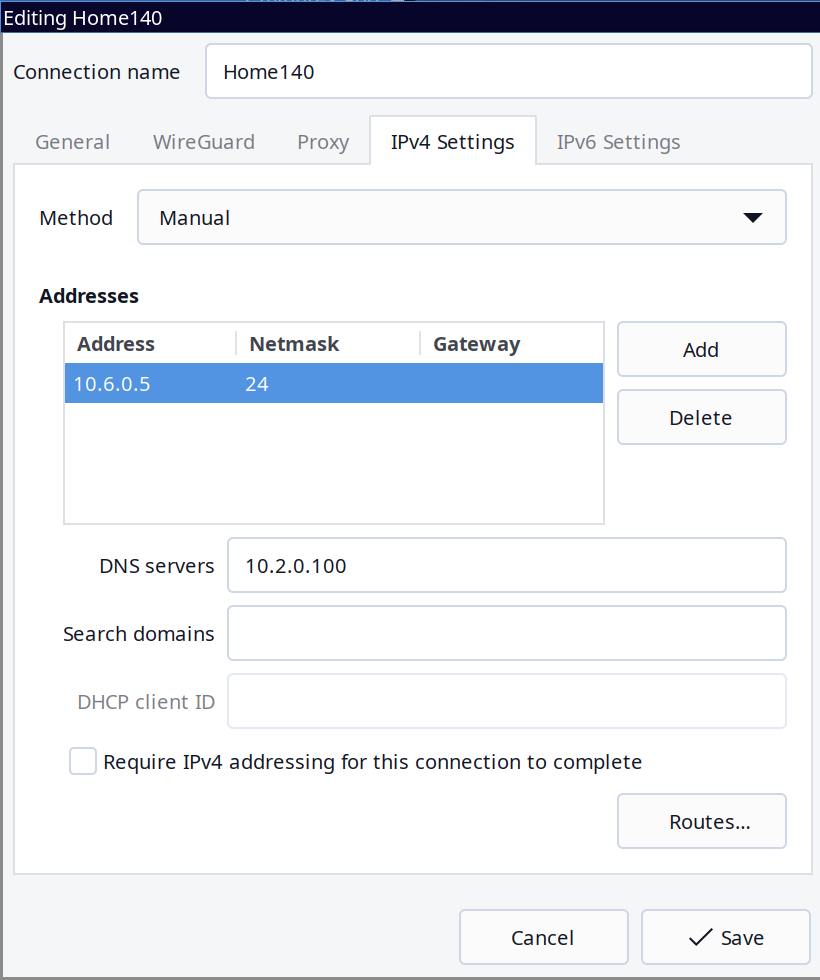The height and width of the screenshot is (980, 820).
Task: Open the WireGuard tab
Action: coord(203,142)
